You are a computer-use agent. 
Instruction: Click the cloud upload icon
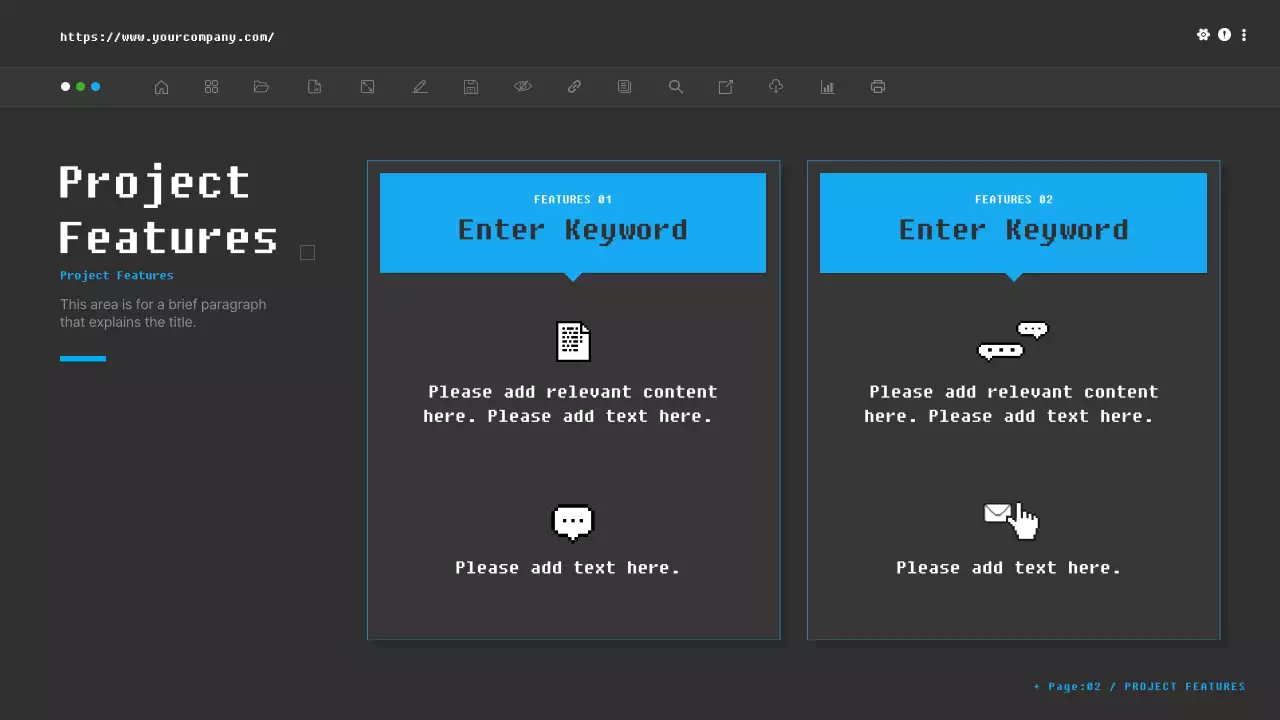point(775,87)
